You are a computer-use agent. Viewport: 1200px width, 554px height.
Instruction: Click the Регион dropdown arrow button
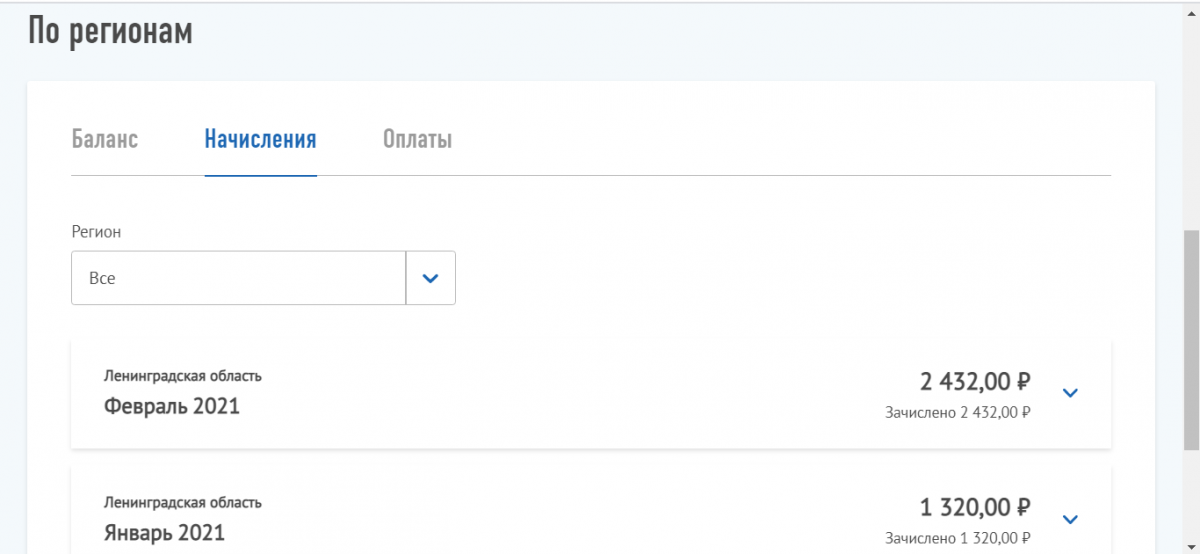pyautogui.click(x=431, y=278)
